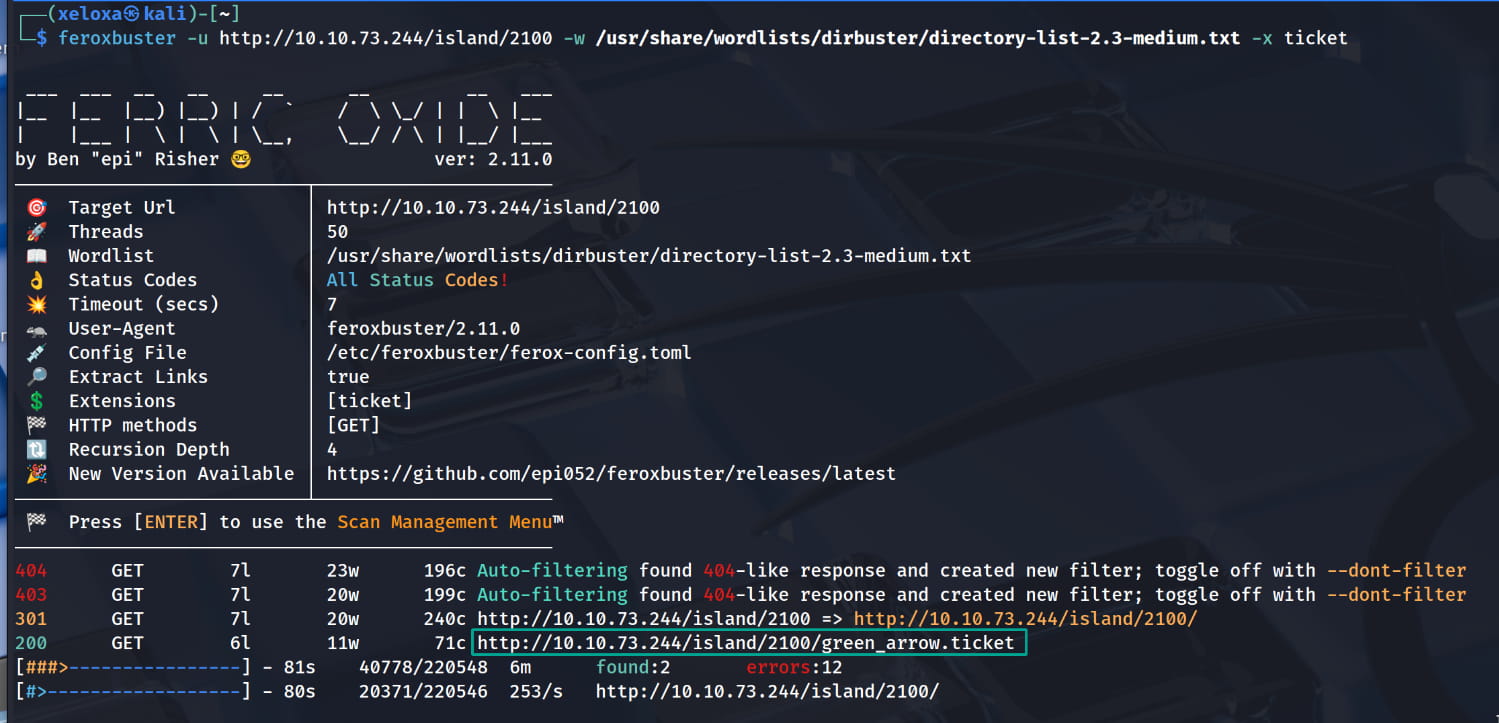Click the explosion icon next to Timeout
The height and width of the screenshot is (723, 1499).
point(36,304)
